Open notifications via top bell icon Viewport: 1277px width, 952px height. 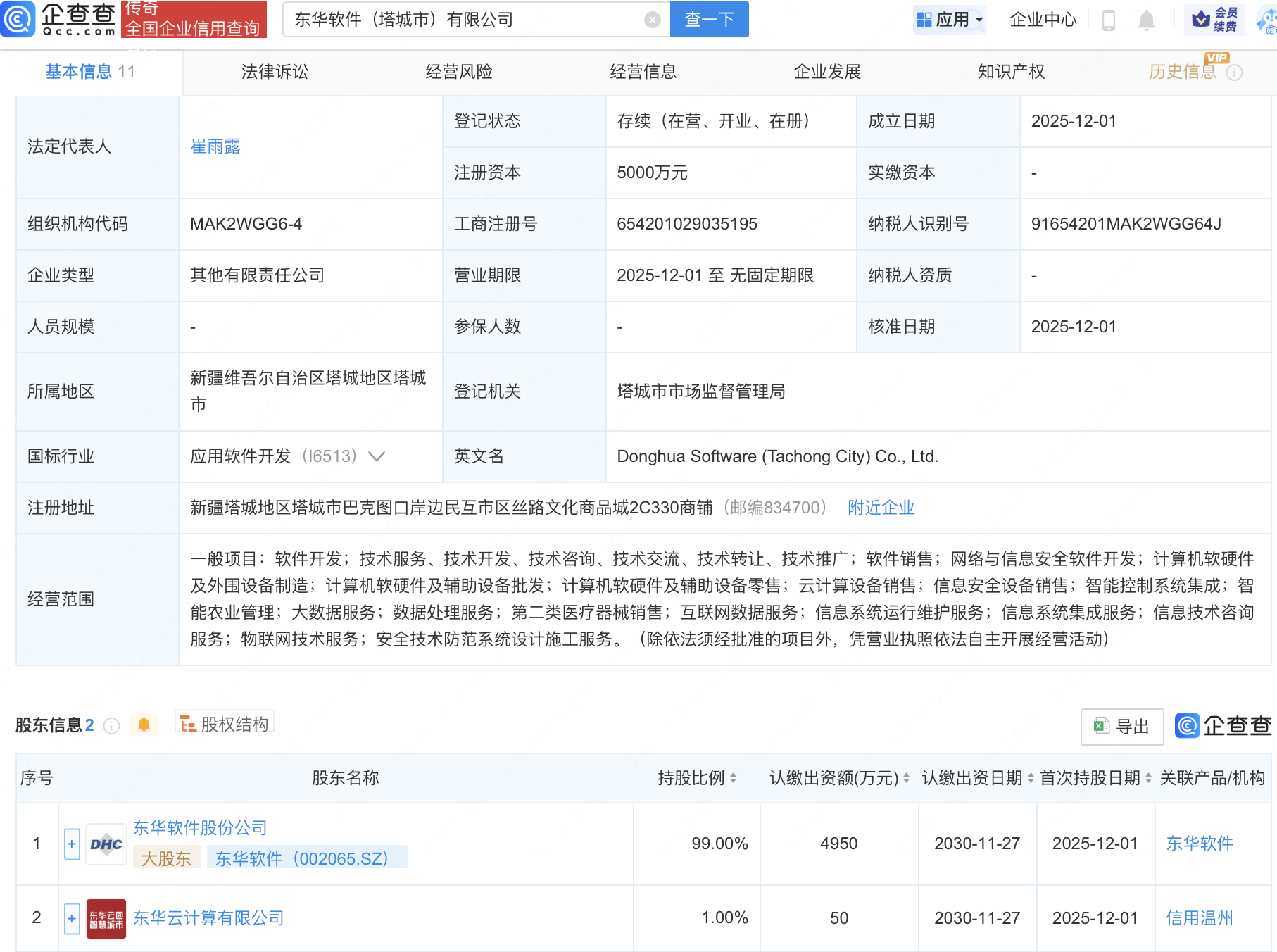(1145, 20)
